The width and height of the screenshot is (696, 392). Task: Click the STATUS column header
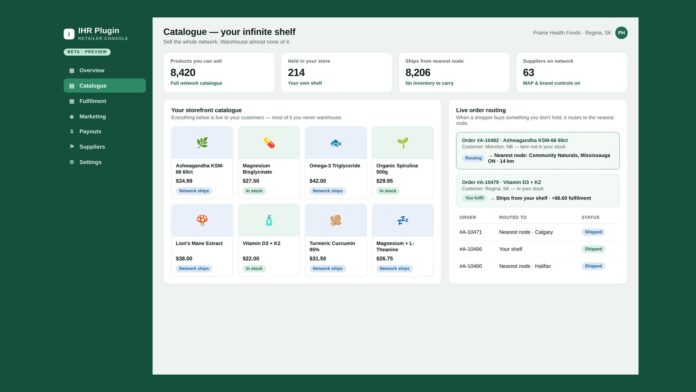[x=590, y=218]
